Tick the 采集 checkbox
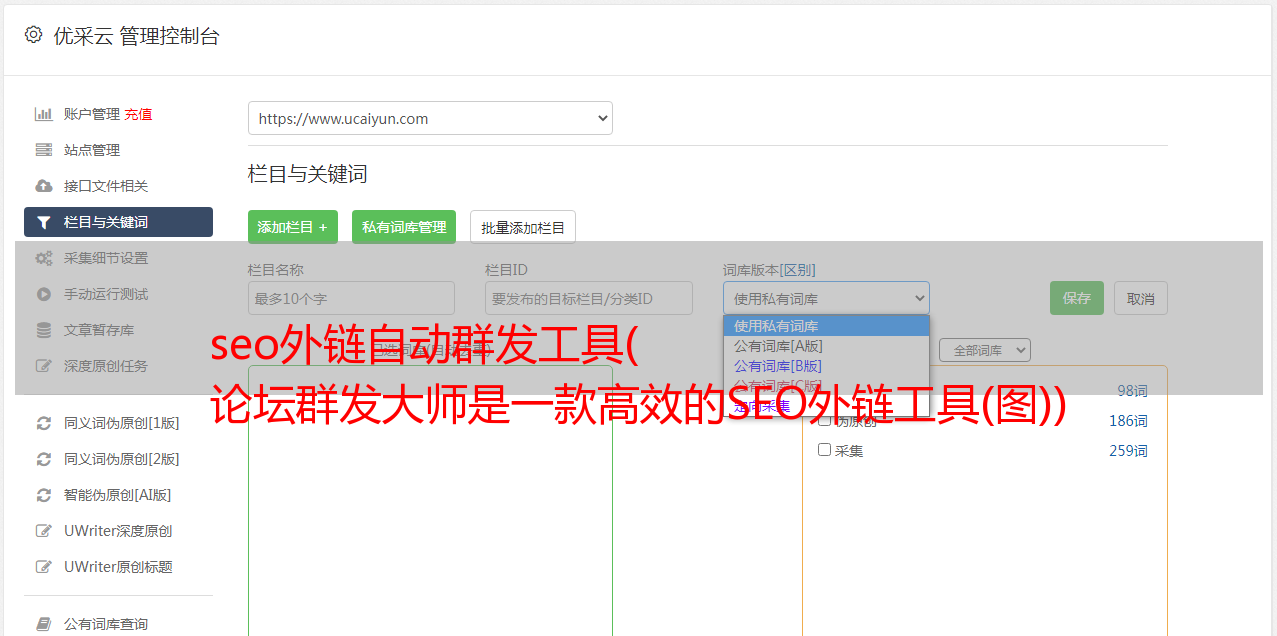 (x=825, y=450)
